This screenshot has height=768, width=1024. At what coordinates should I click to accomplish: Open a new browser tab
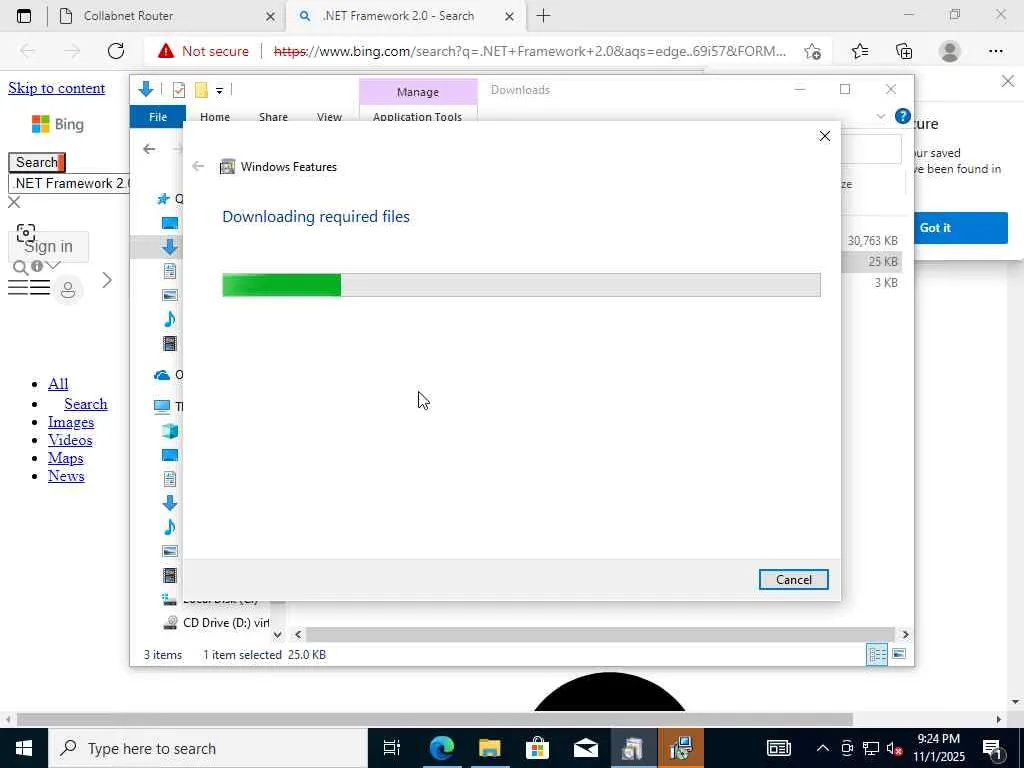543,16
